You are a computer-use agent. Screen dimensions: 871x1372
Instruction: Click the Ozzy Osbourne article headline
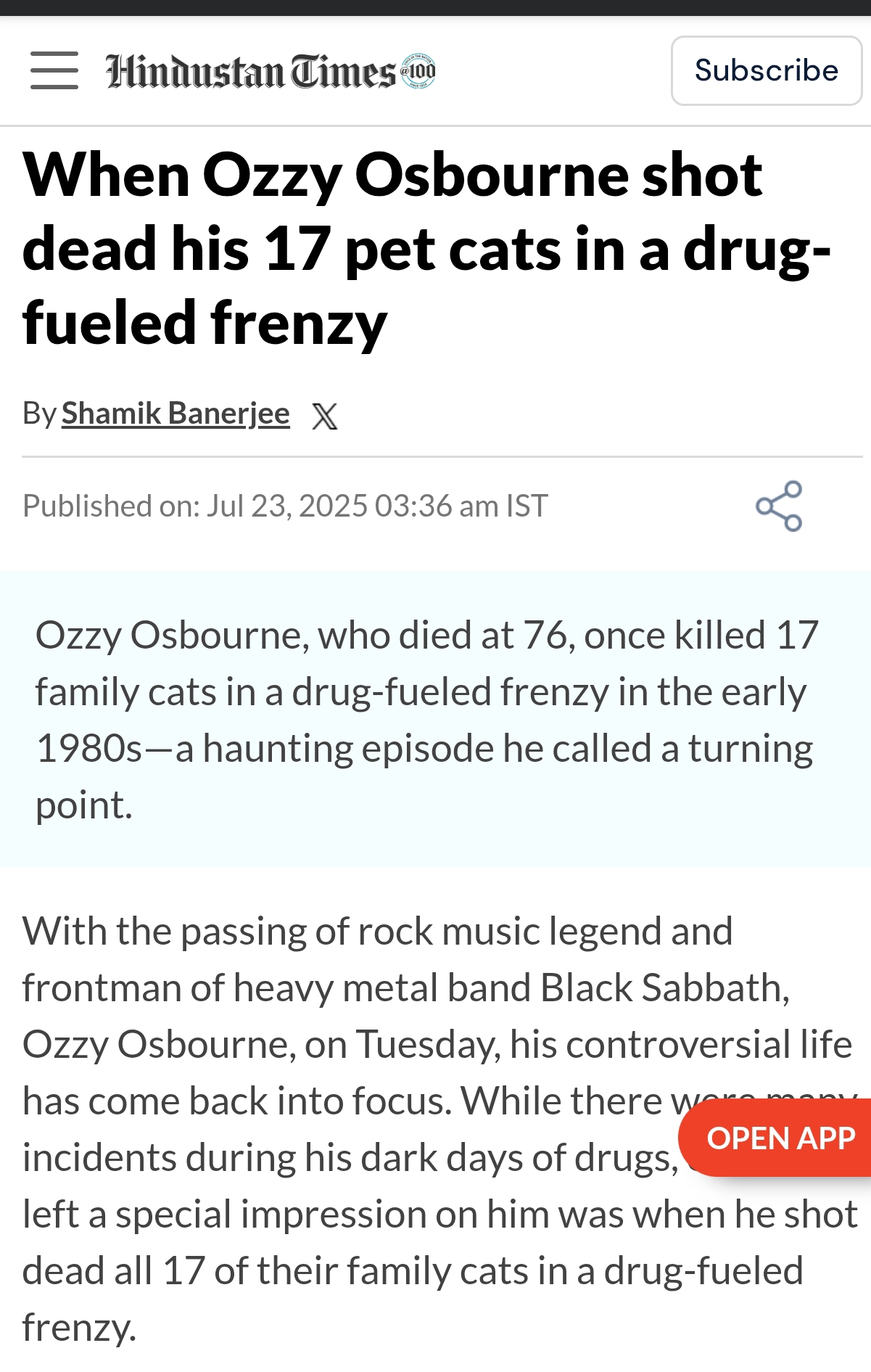[392, 248]
